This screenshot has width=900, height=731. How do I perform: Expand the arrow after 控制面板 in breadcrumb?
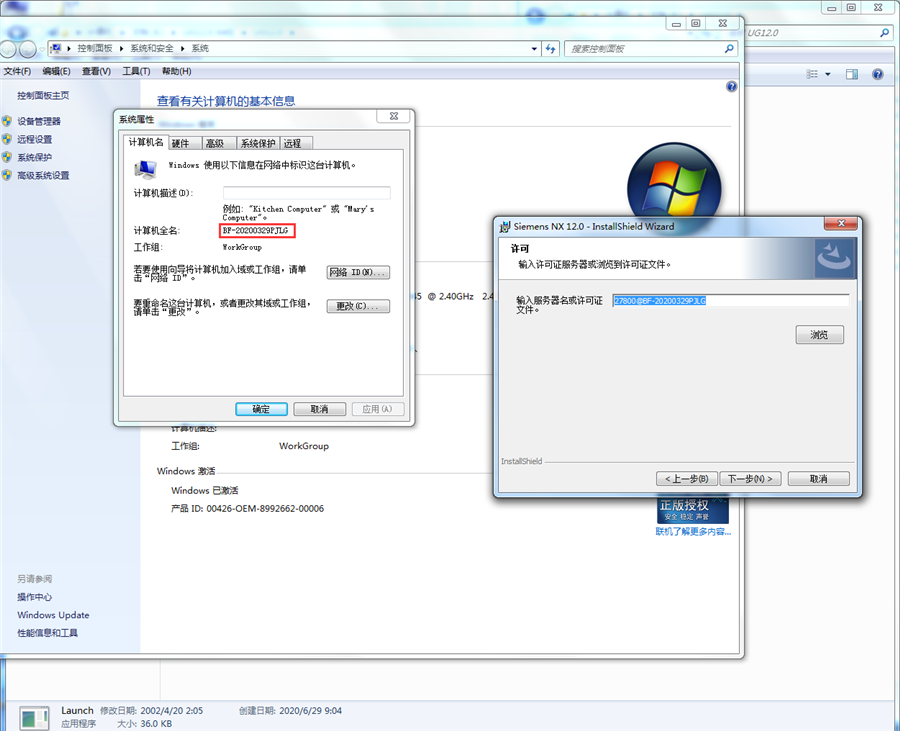click(x=122, y=49)
